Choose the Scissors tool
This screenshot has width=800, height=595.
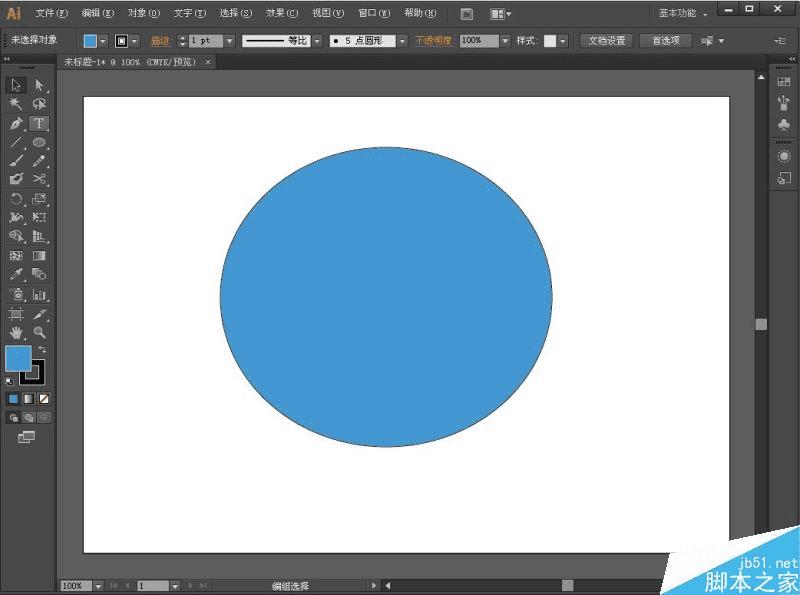tap(39, 180)
